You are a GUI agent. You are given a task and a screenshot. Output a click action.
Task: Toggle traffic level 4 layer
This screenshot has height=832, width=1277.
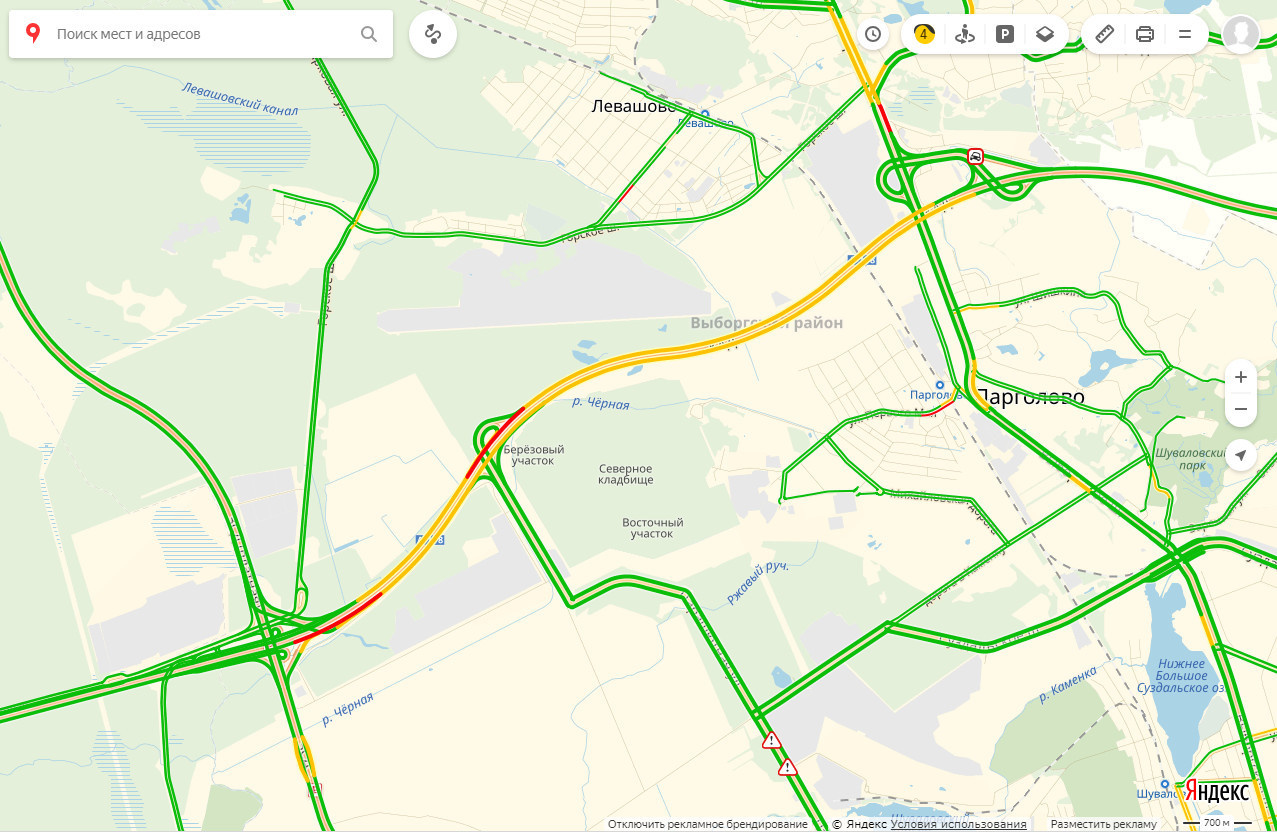click(925, 34)
